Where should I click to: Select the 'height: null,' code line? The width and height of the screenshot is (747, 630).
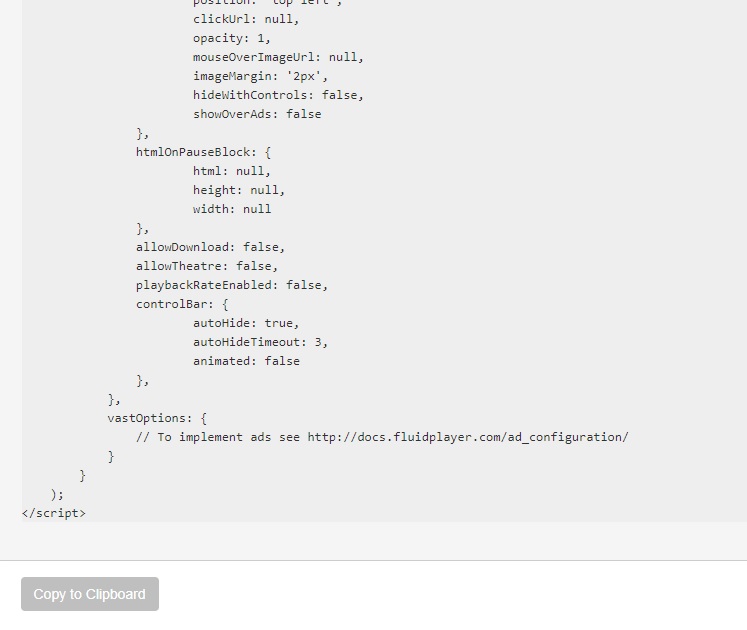(239, 190)
